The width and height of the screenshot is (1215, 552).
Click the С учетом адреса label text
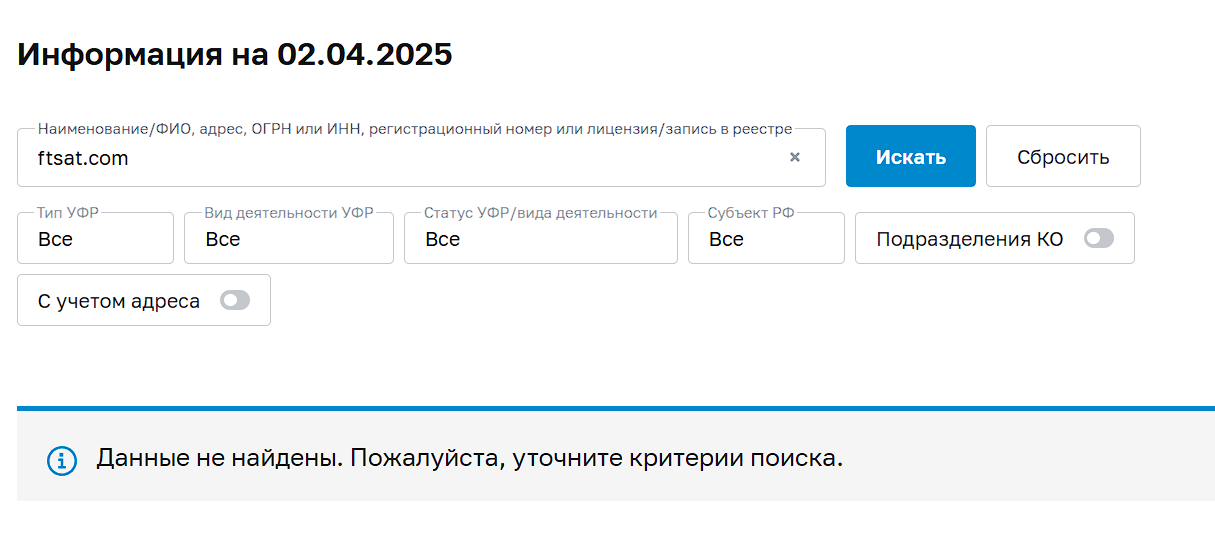coord(119,300)
